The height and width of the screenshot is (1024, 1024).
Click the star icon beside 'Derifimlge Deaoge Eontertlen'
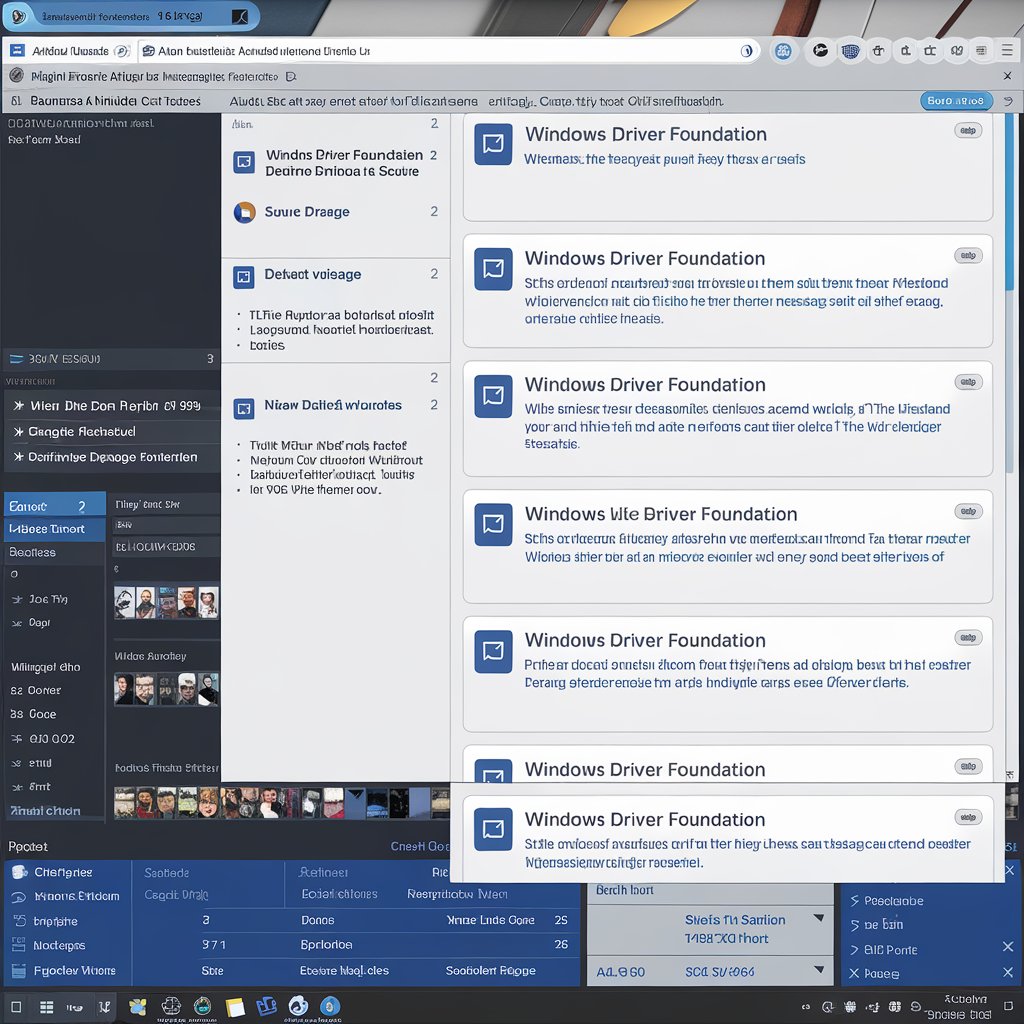pos(18,457)
